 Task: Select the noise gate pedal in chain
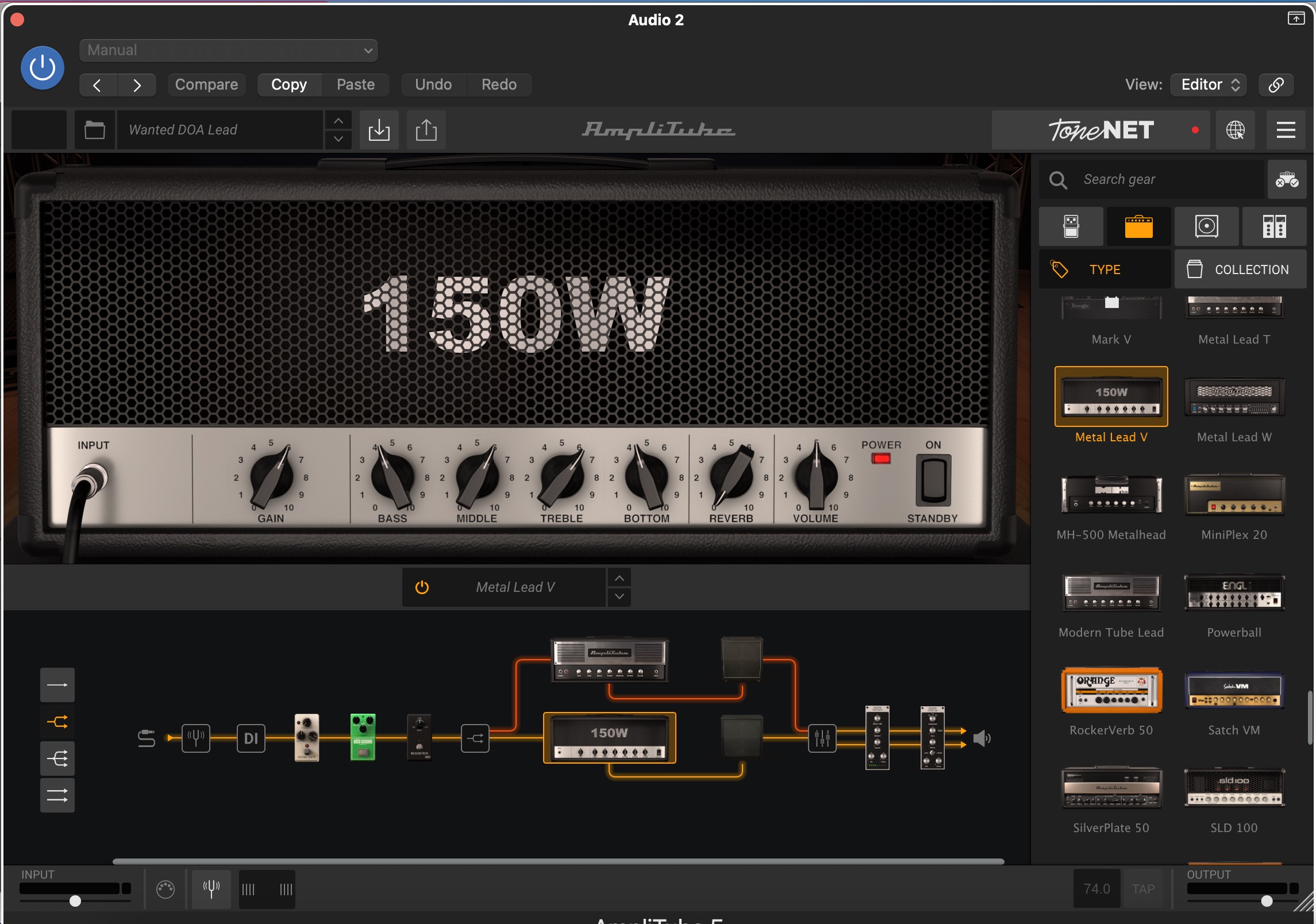pos(307,737)
